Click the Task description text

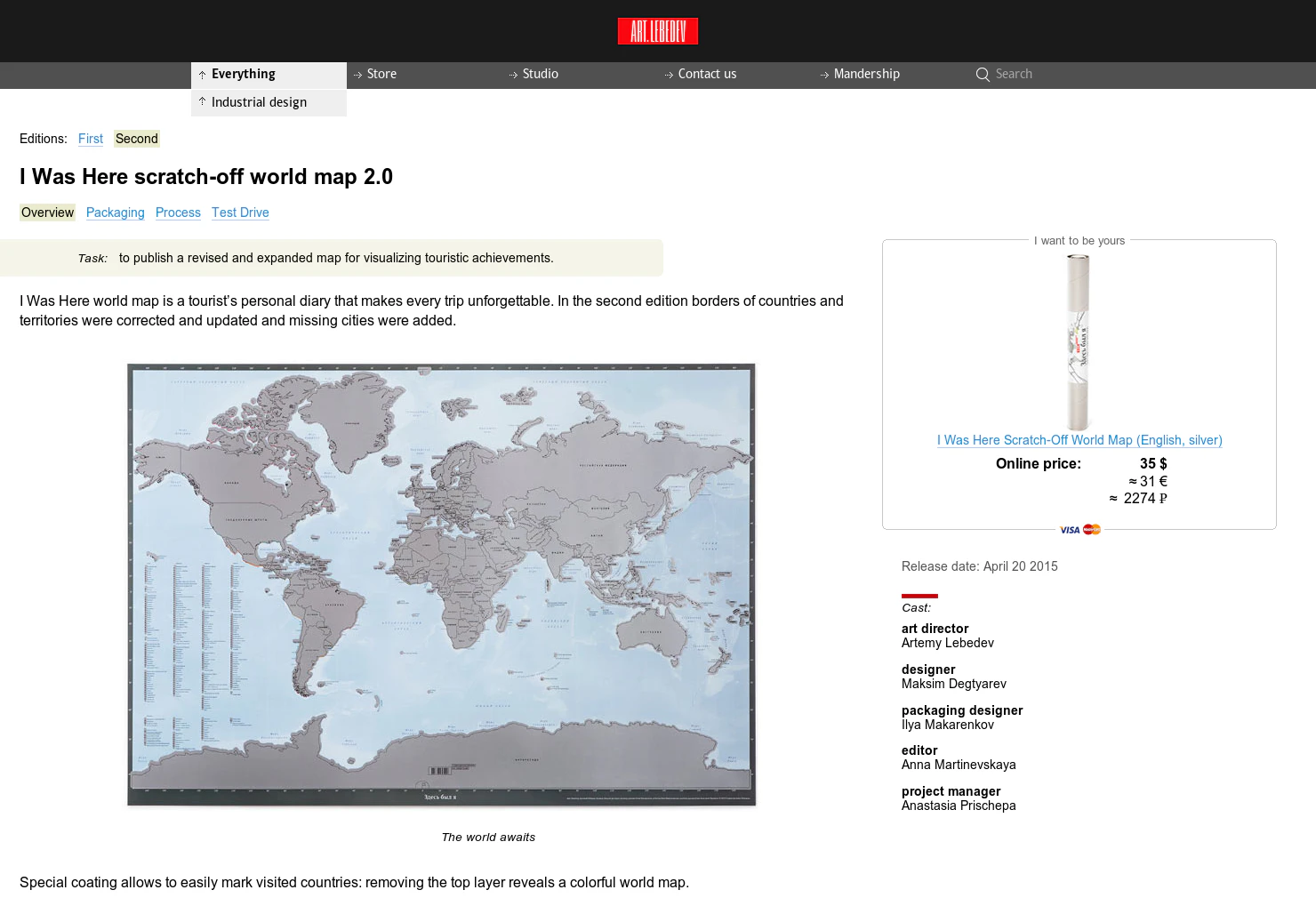[x=336, y=258]
